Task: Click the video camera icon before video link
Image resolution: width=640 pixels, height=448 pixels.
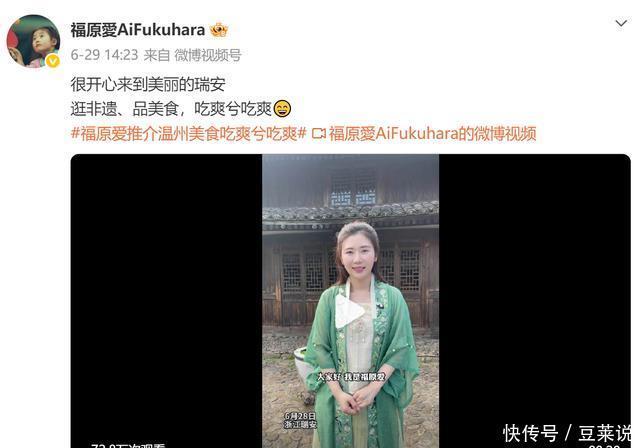Action: [x=318, y=133]
